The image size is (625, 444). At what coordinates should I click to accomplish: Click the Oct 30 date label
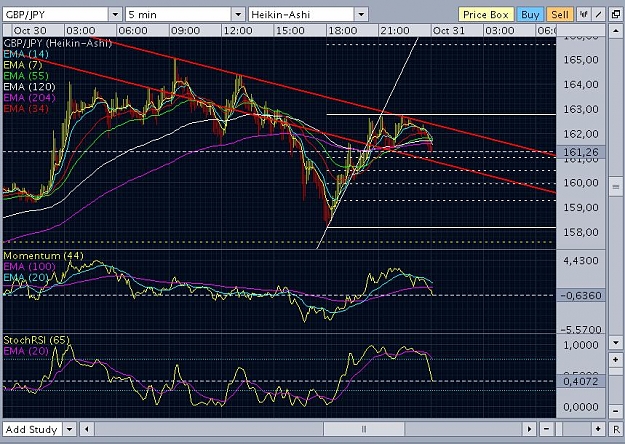[30, 31]
